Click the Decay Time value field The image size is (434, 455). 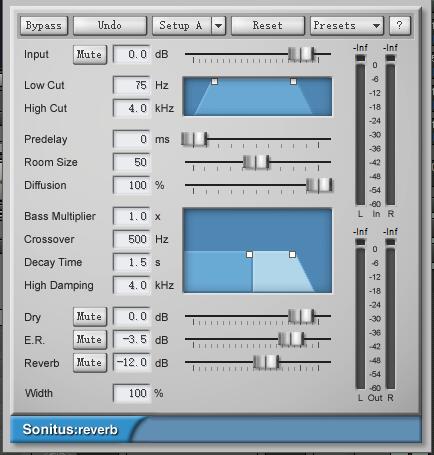(132, 262)
